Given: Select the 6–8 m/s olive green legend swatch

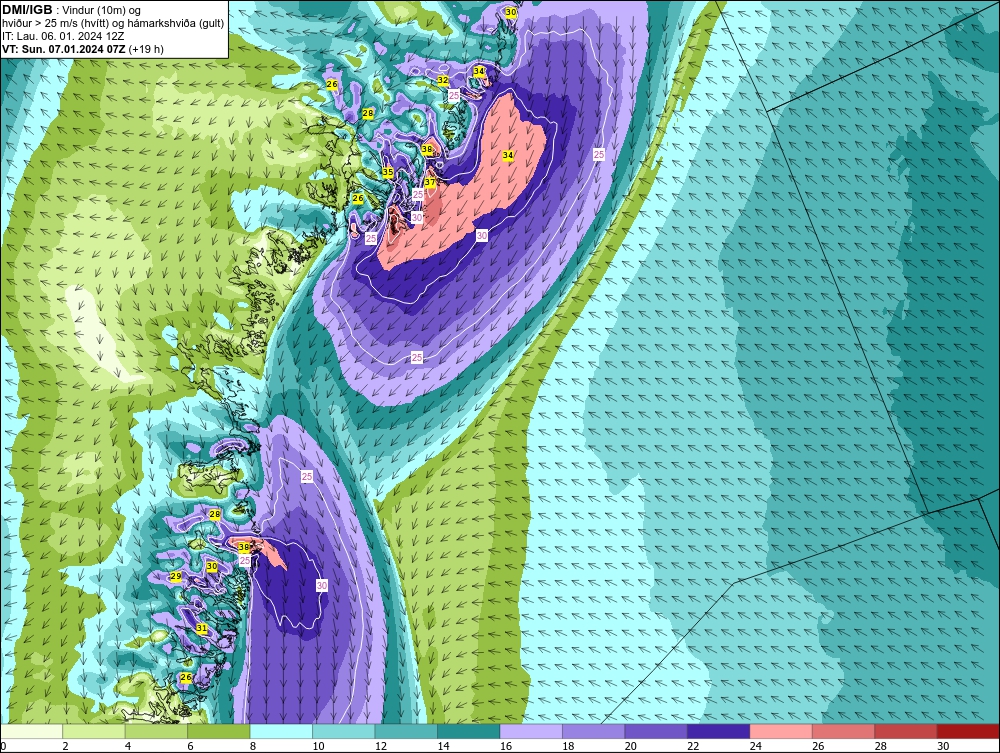Looking at the screenshot, I should tap(219, 731).
